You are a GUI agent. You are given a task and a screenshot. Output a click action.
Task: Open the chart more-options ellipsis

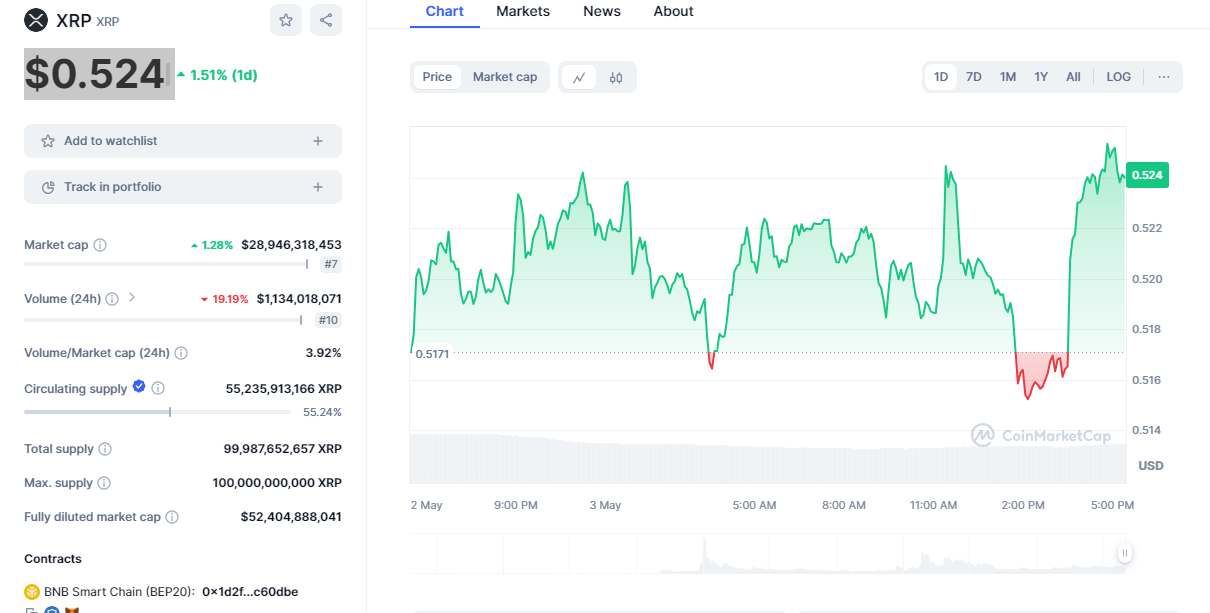(x=1164, y=77)
